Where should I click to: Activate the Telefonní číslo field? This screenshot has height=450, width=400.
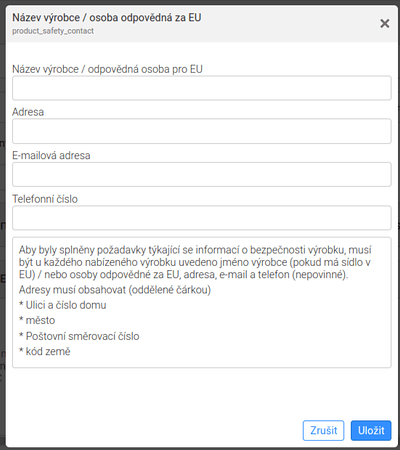tap(202, 218)
